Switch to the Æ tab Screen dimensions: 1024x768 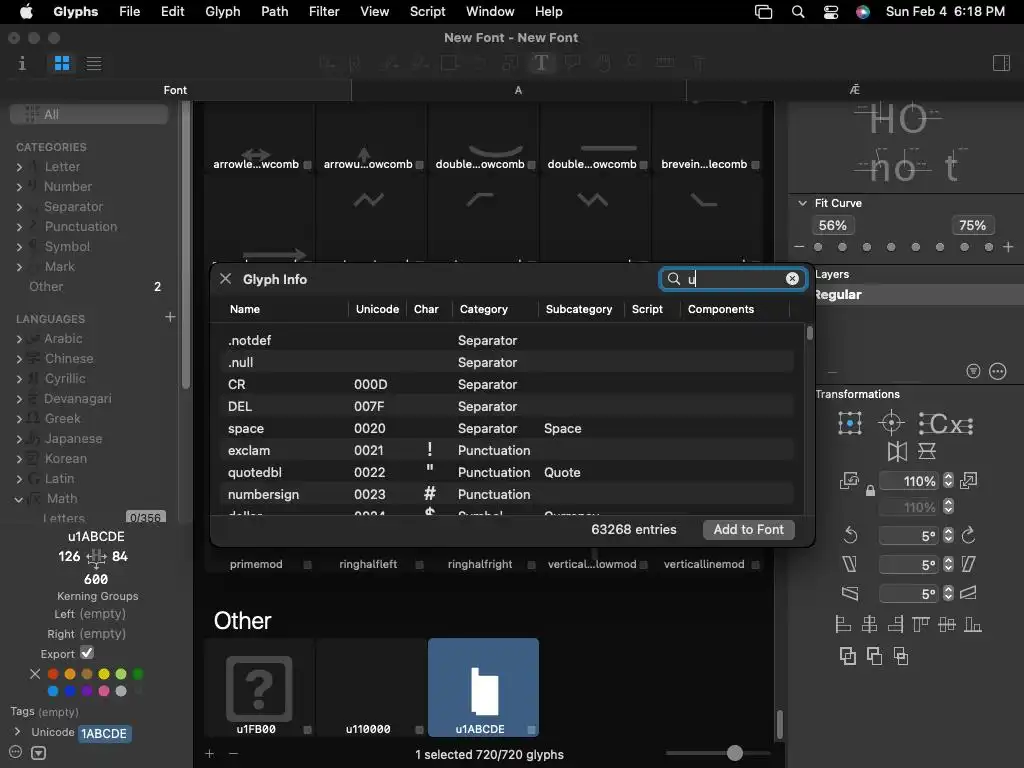click(855, 89)
